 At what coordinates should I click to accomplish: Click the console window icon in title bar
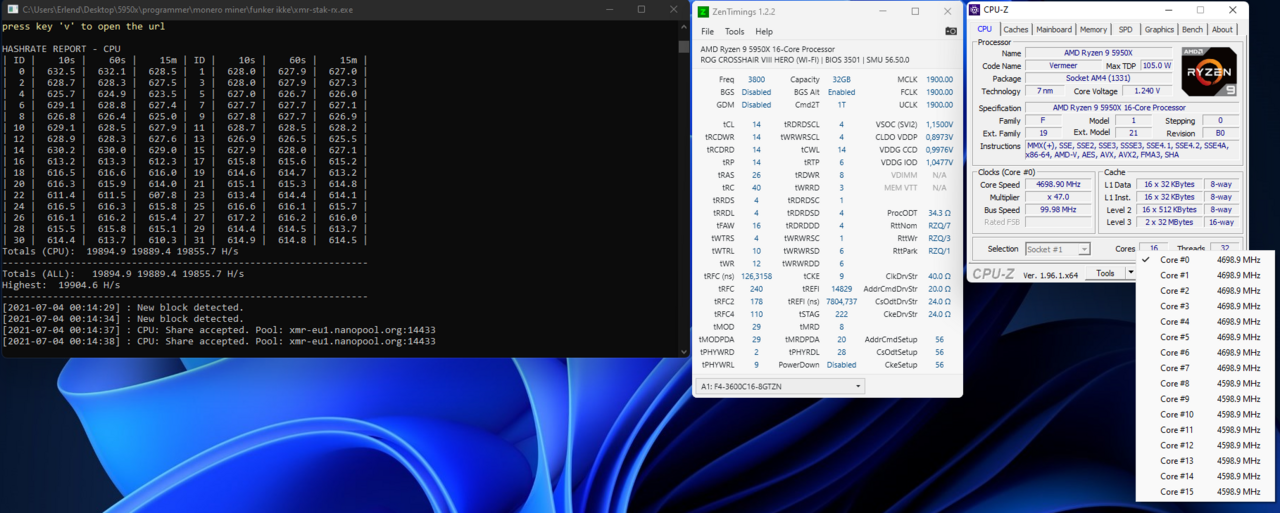(x=11, y=9)
